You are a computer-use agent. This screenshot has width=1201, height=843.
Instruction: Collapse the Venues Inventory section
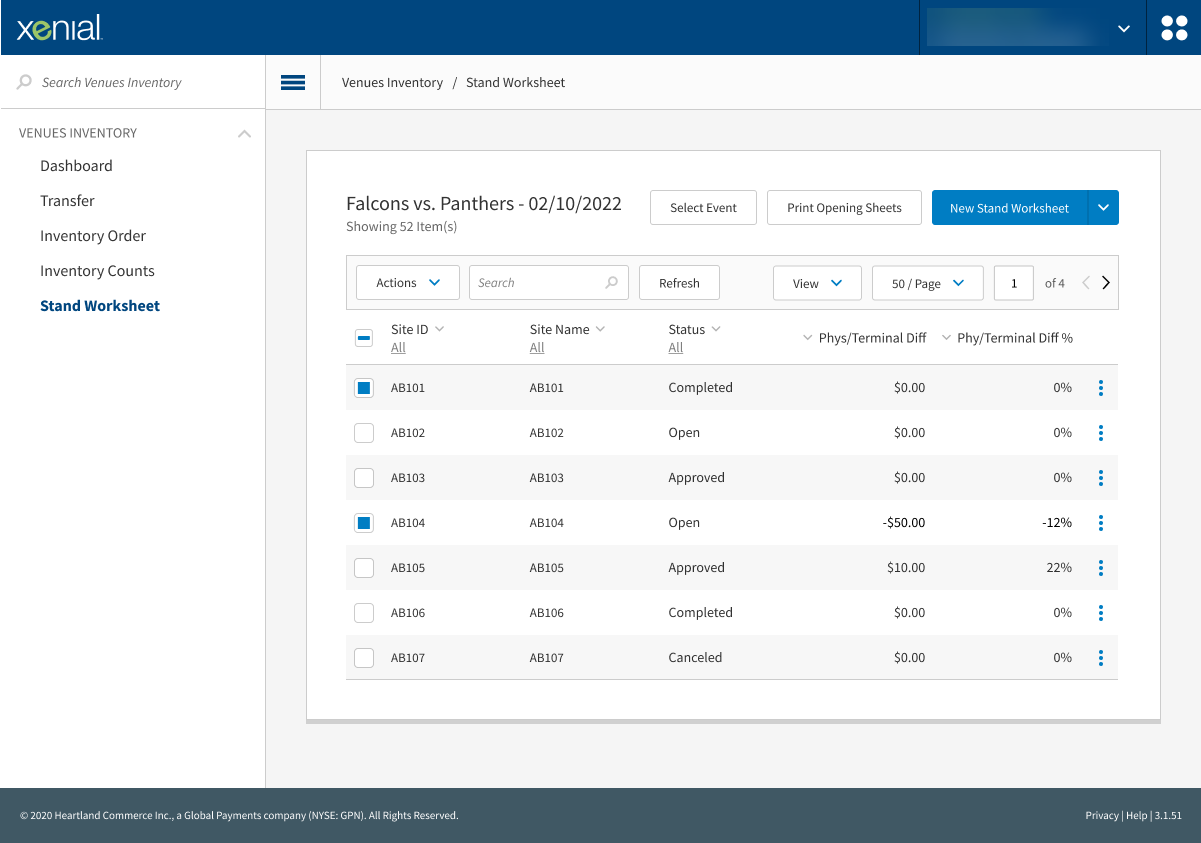tap(244, 133)
